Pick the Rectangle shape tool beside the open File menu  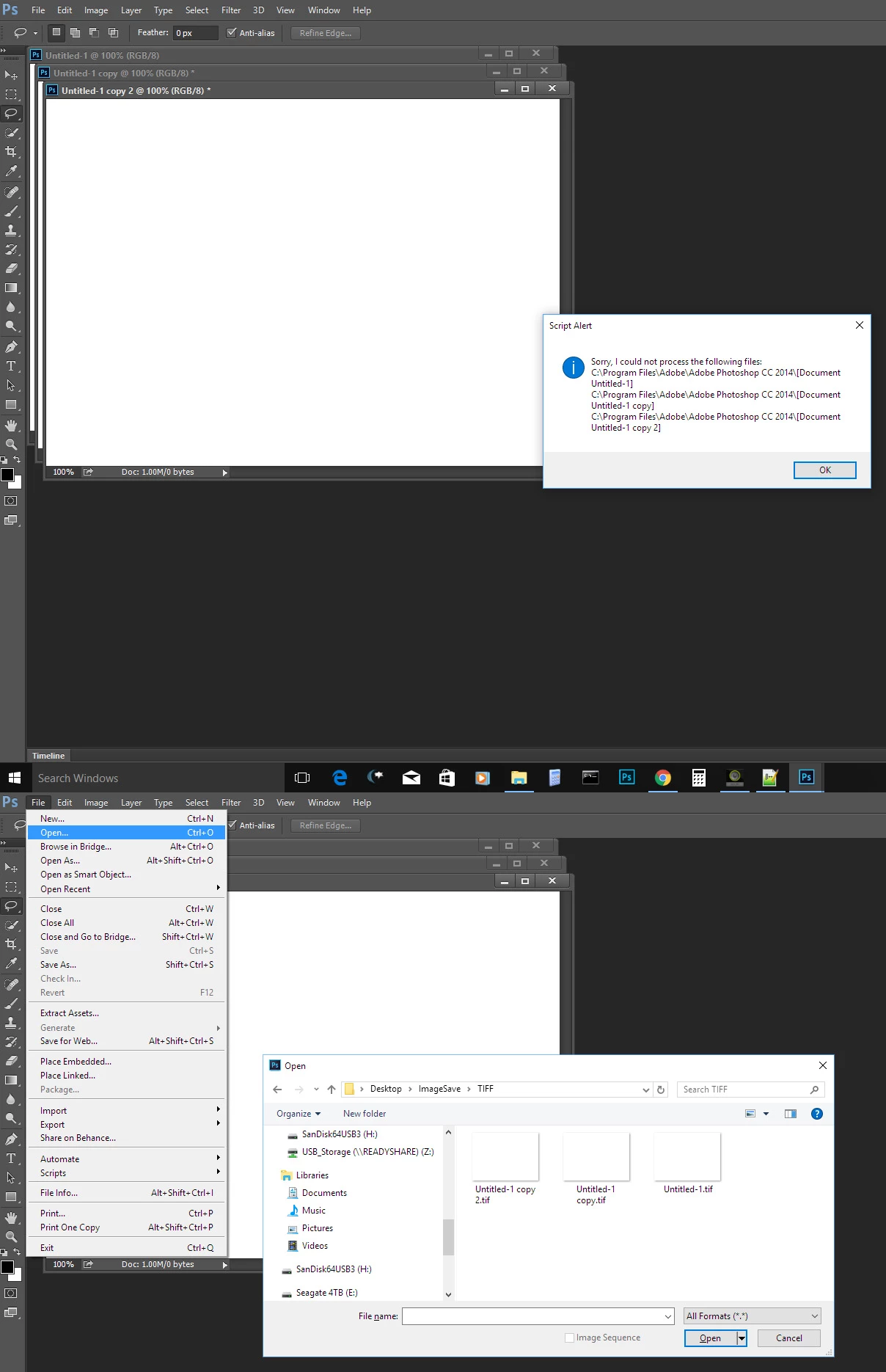tap(11, 1197)
